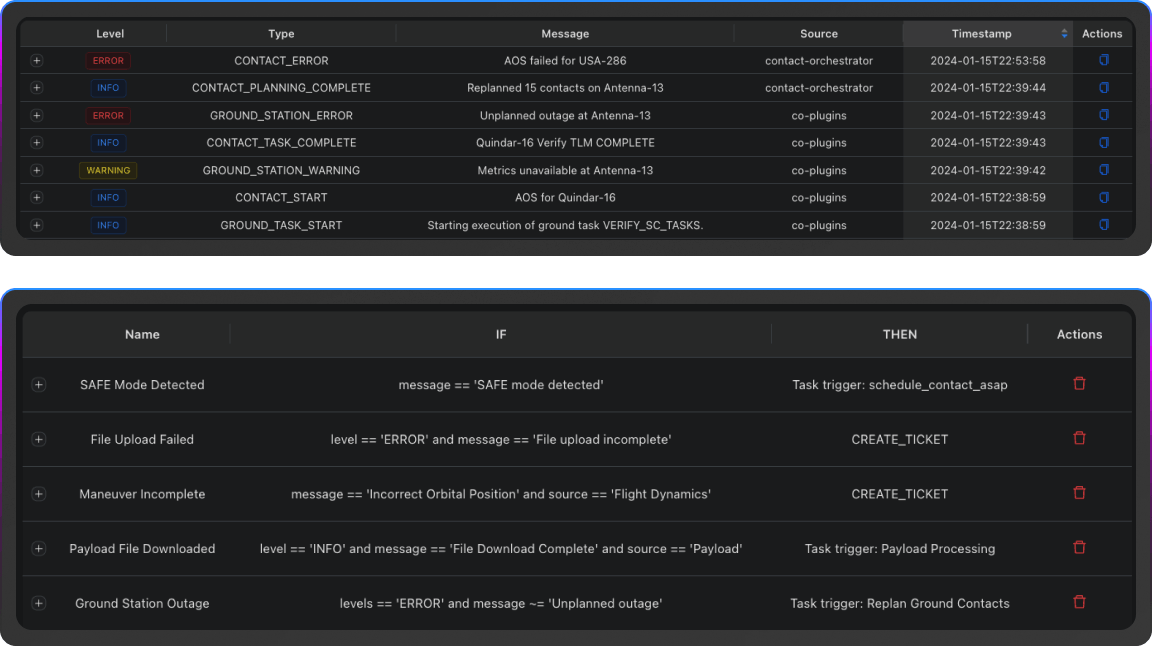Copy the Replanned 15 contacts event row

tap(1104, 87)
